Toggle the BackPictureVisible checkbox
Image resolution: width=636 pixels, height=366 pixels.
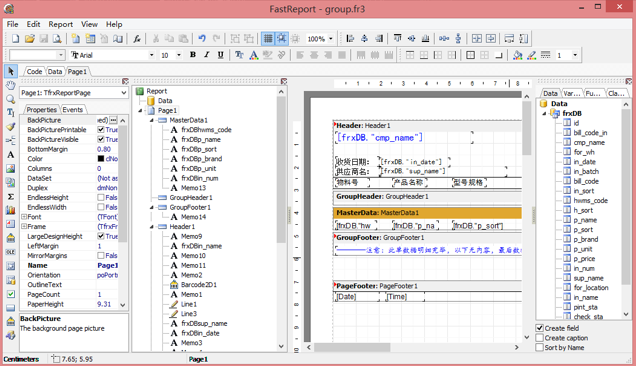pyautogui.click(x=101, y=139)
